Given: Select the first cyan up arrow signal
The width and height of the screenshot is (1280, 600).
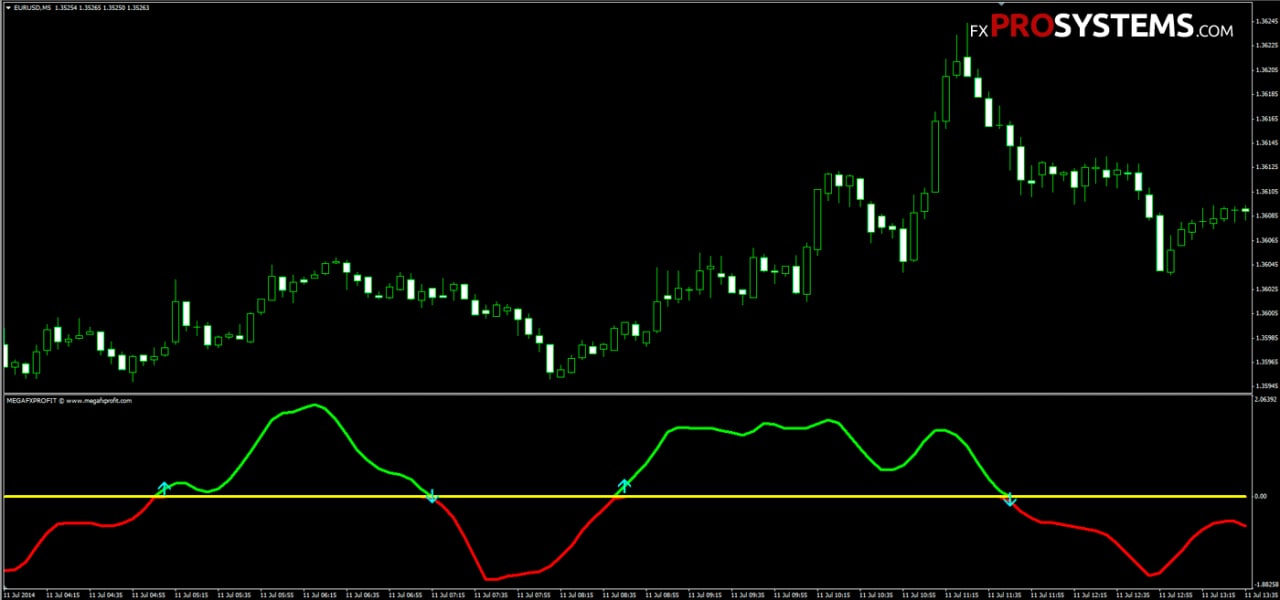Looking at the screenshot, I should [x=164, y=488].
